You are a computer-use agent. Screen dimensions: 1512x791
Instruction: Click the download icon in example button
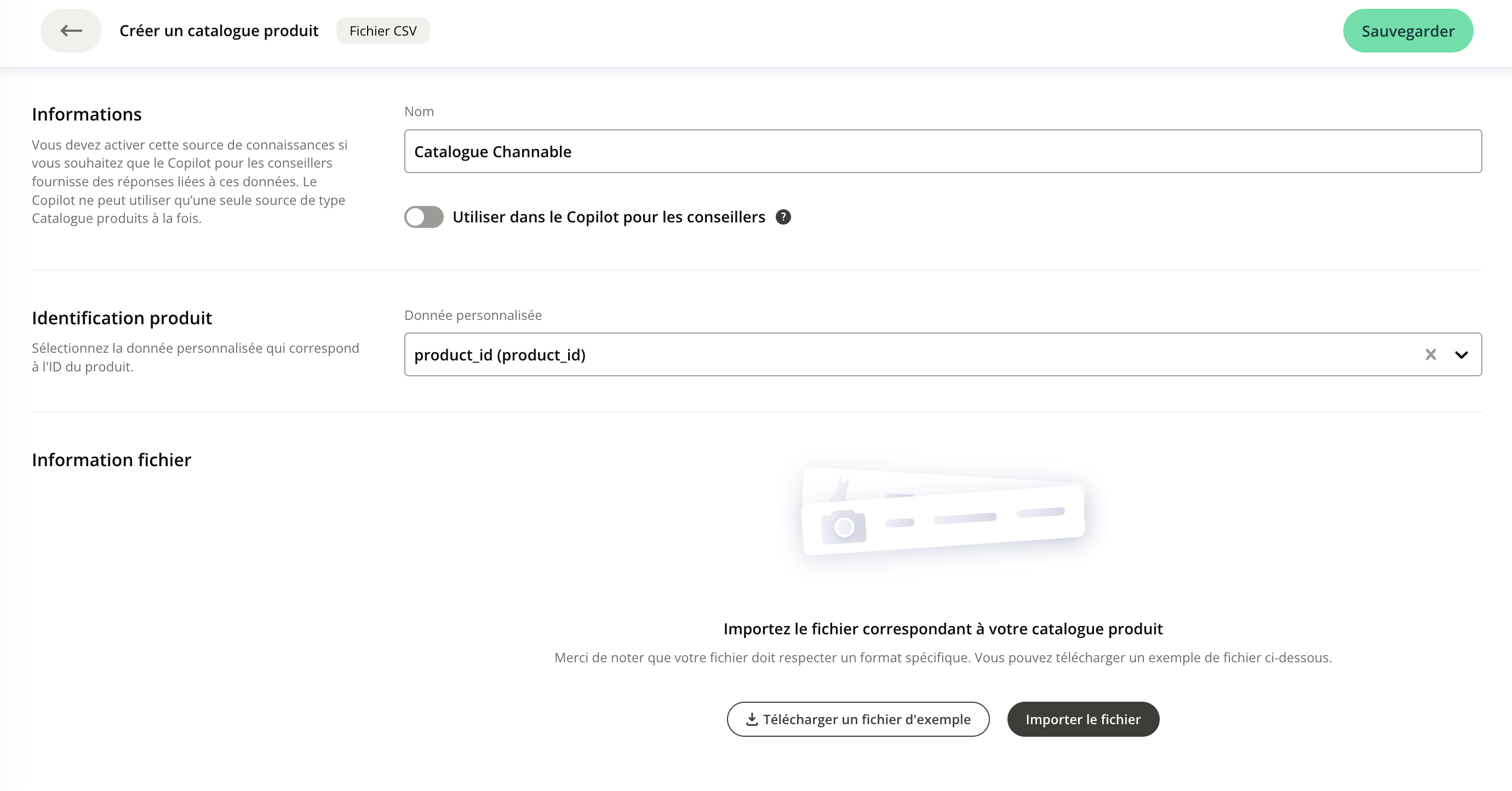coord(751,719)
